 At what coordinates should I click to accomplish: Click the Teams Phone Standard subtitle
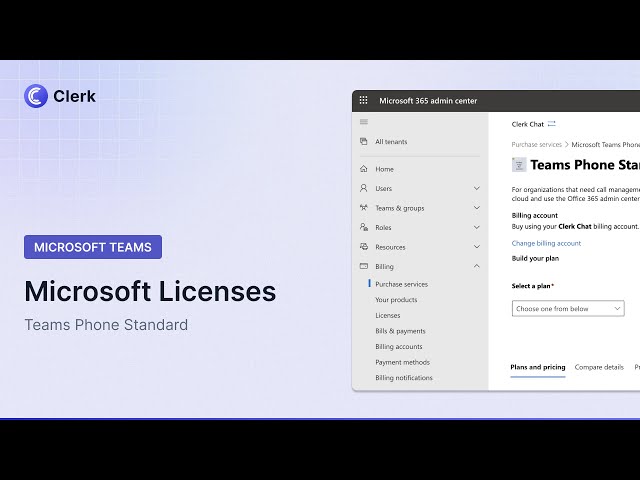(x=106, y=325)
